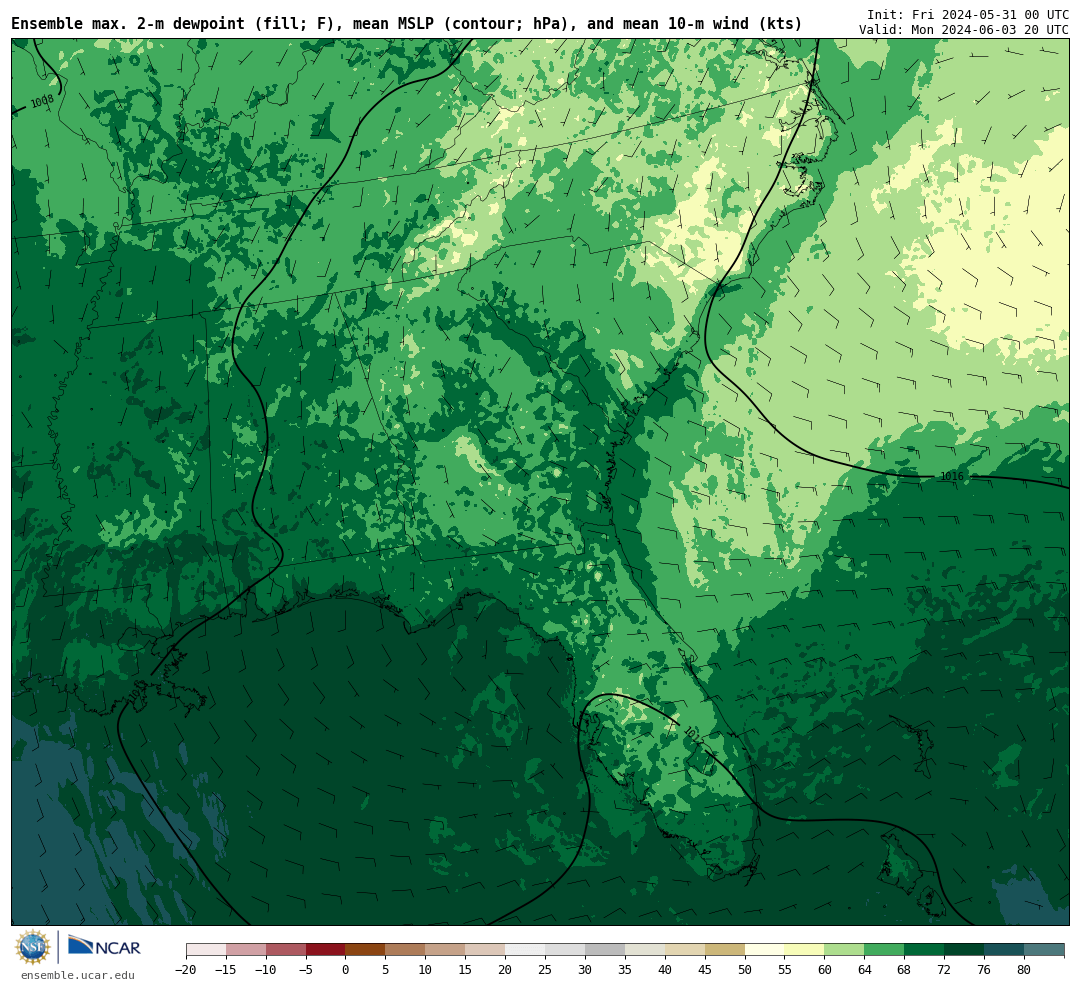Click the 60 colorbar tick label
1080x988 pixels.
point(825,970)
